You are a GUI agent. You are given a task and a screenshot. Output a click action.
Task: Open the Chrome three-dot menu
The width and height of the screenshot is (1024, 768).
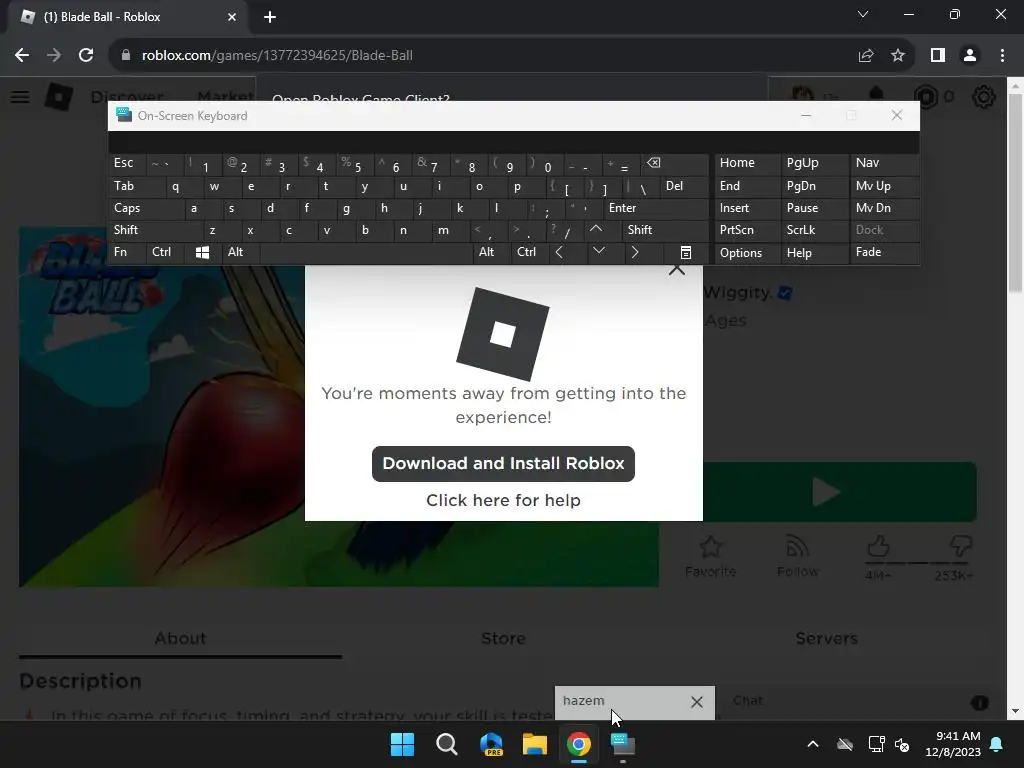point(1002,56)
